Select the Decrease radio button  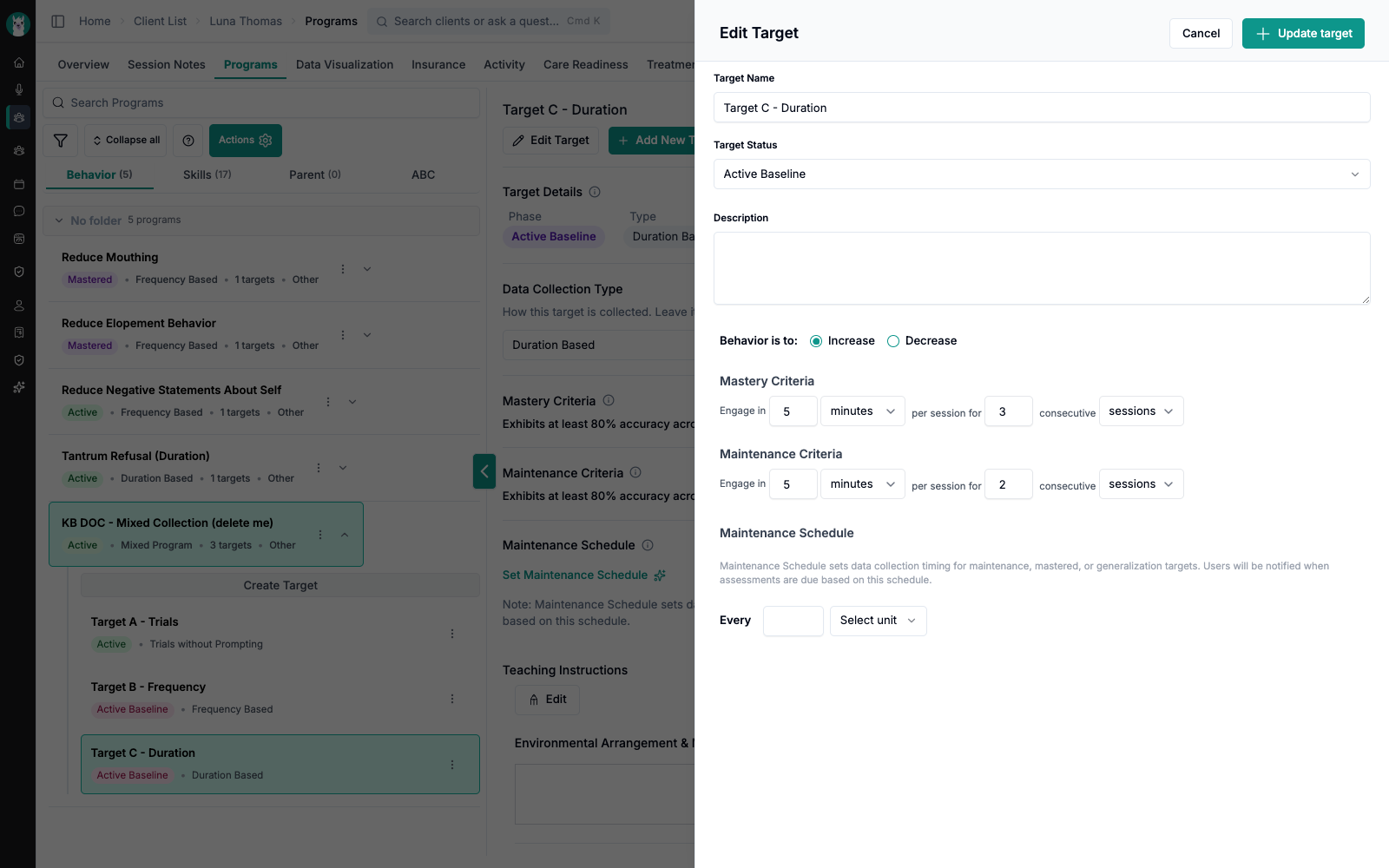(893, 341)
